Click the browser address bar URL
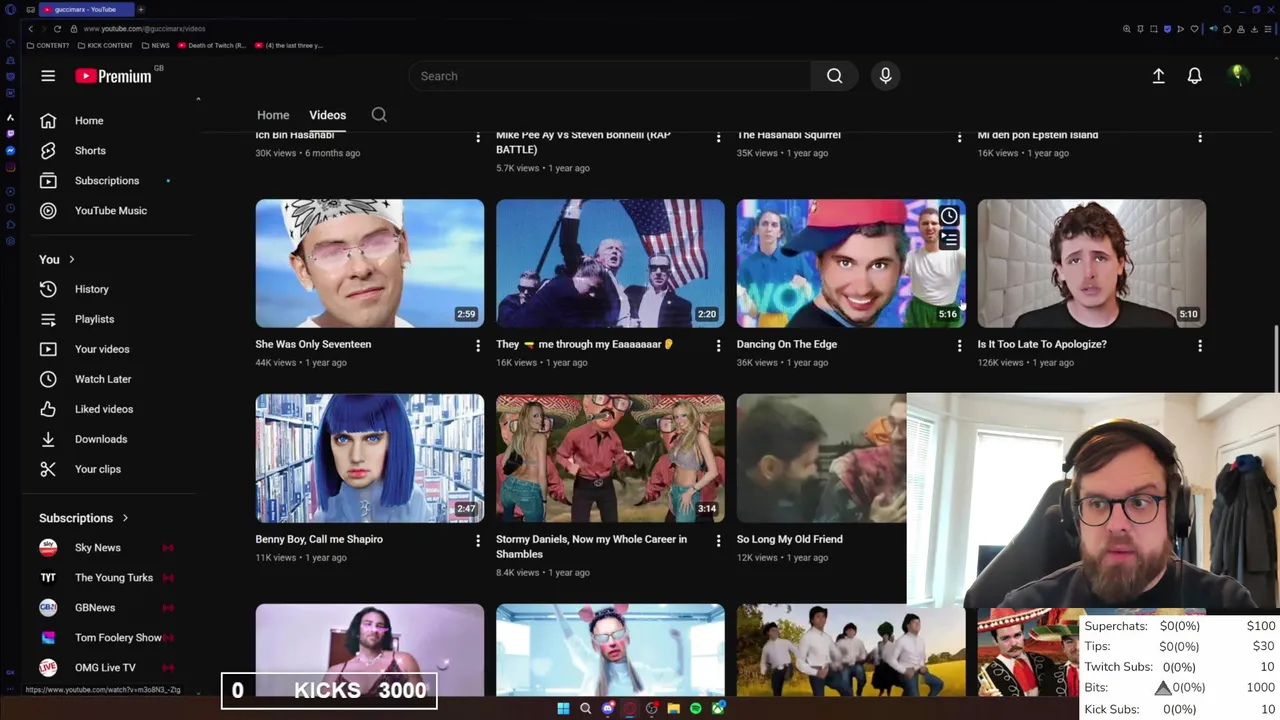Image resolution: width=1280 pixels, height=720 pixels. point(144,29)
